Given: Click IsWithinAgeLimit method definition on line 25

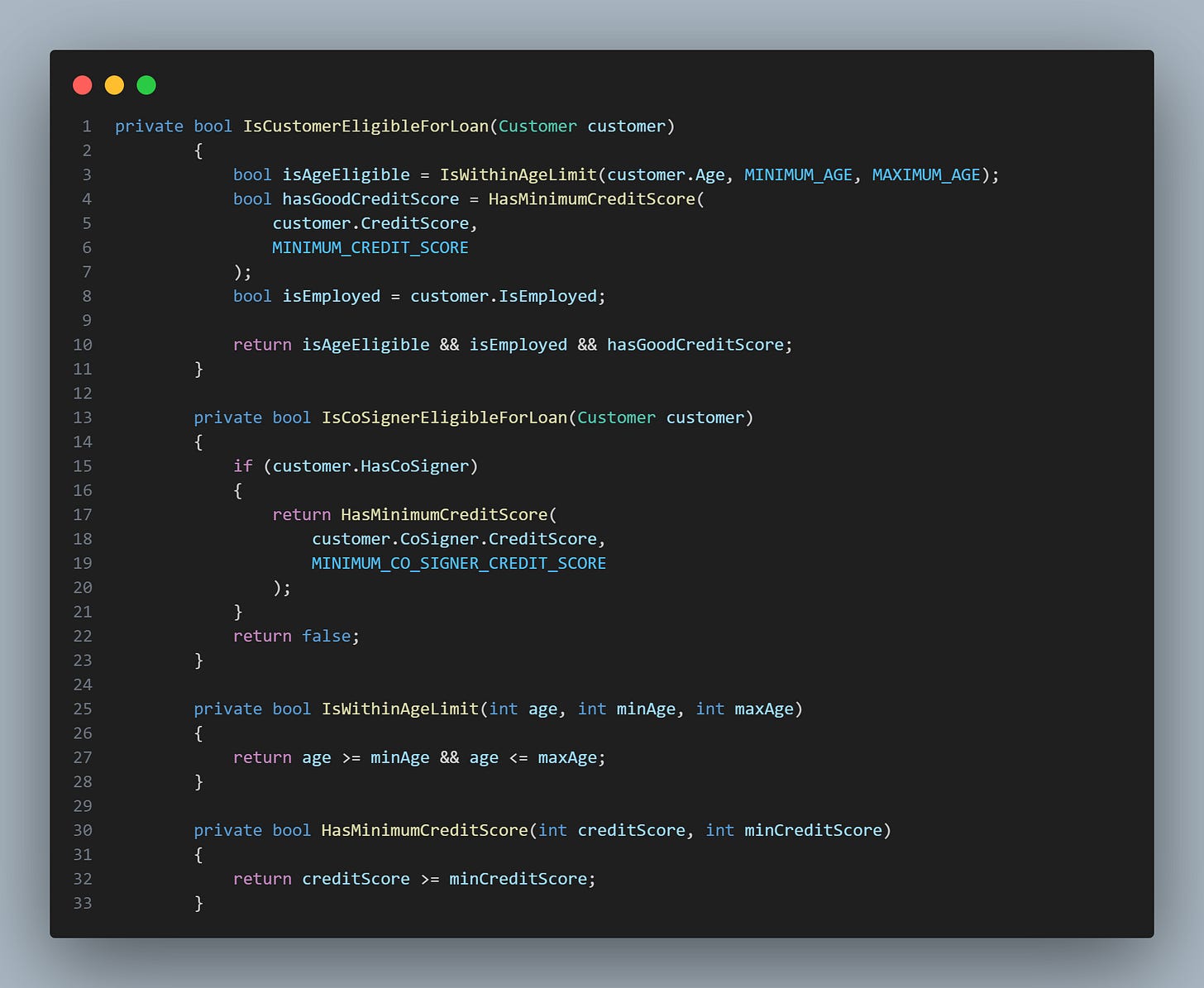Looking at the screenshot, I should 400,709.
